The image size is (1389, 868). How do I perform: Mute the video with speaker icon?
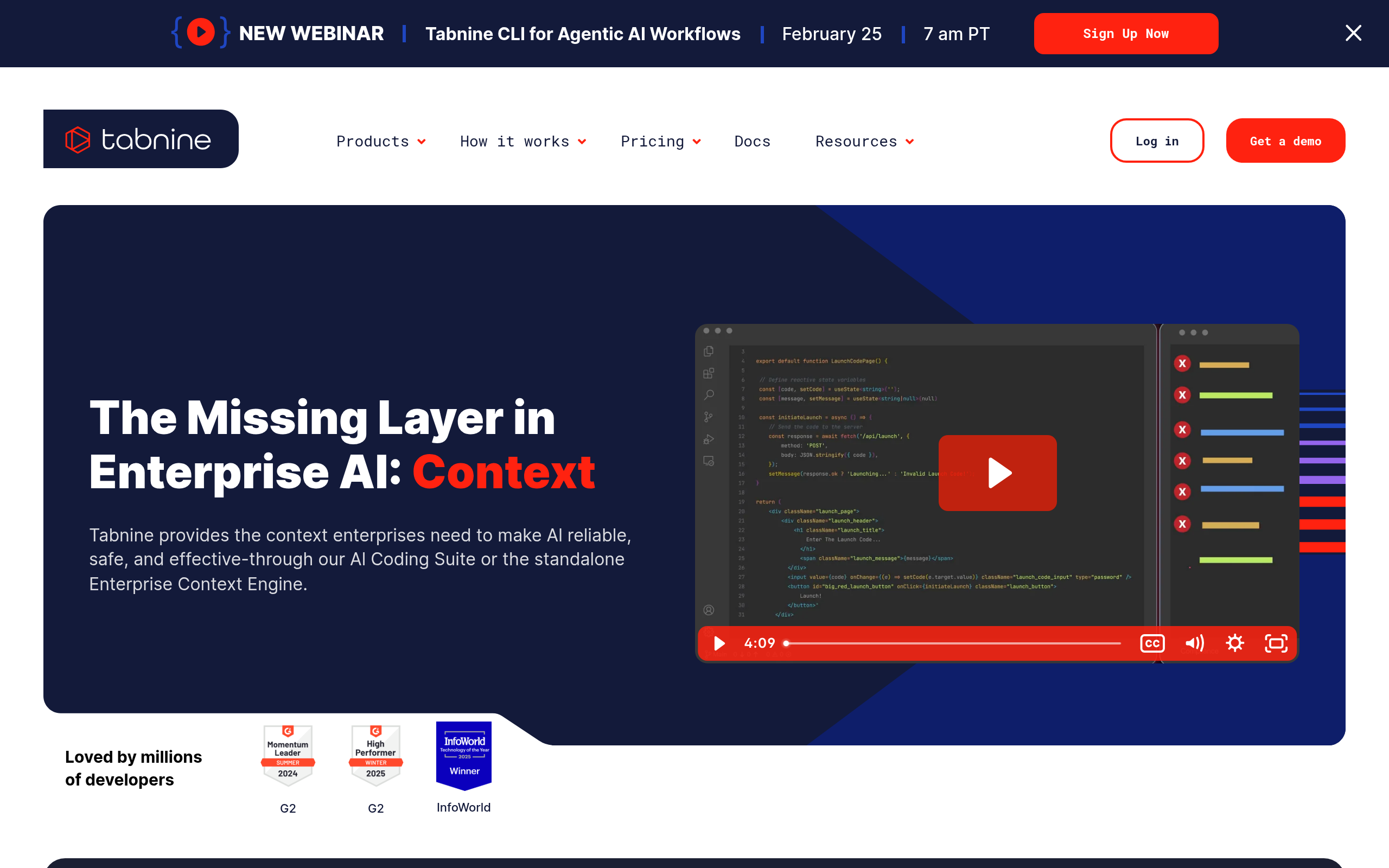pyautogui.click(x=1194, y=643)
